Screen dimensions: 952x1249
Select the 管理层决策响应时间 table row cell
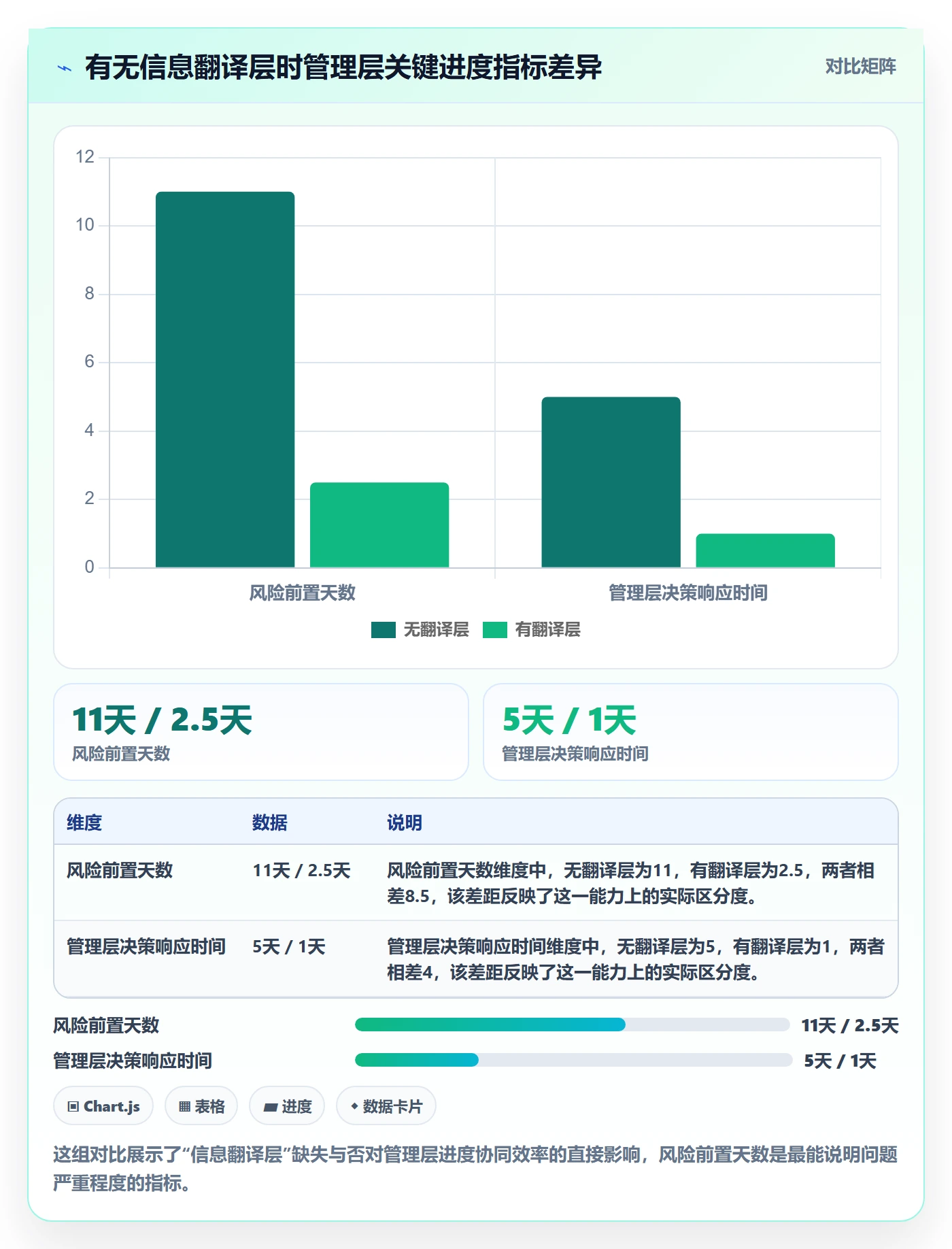[x=146, y=946]
